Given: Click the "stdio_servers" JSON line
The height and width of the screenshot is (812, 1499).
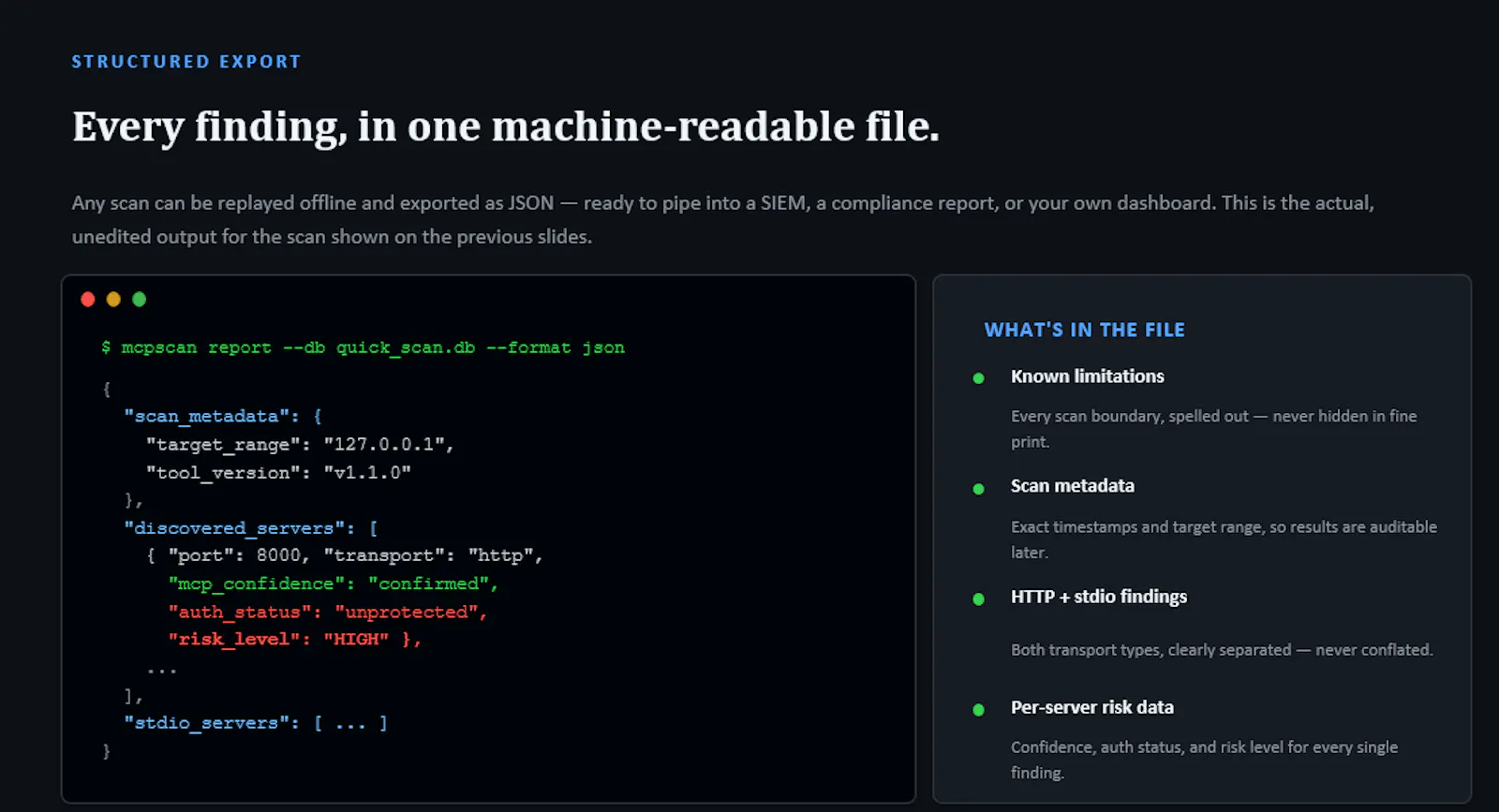Looking at the screenshot, I should pyautogui.click(x=256, y=723).
